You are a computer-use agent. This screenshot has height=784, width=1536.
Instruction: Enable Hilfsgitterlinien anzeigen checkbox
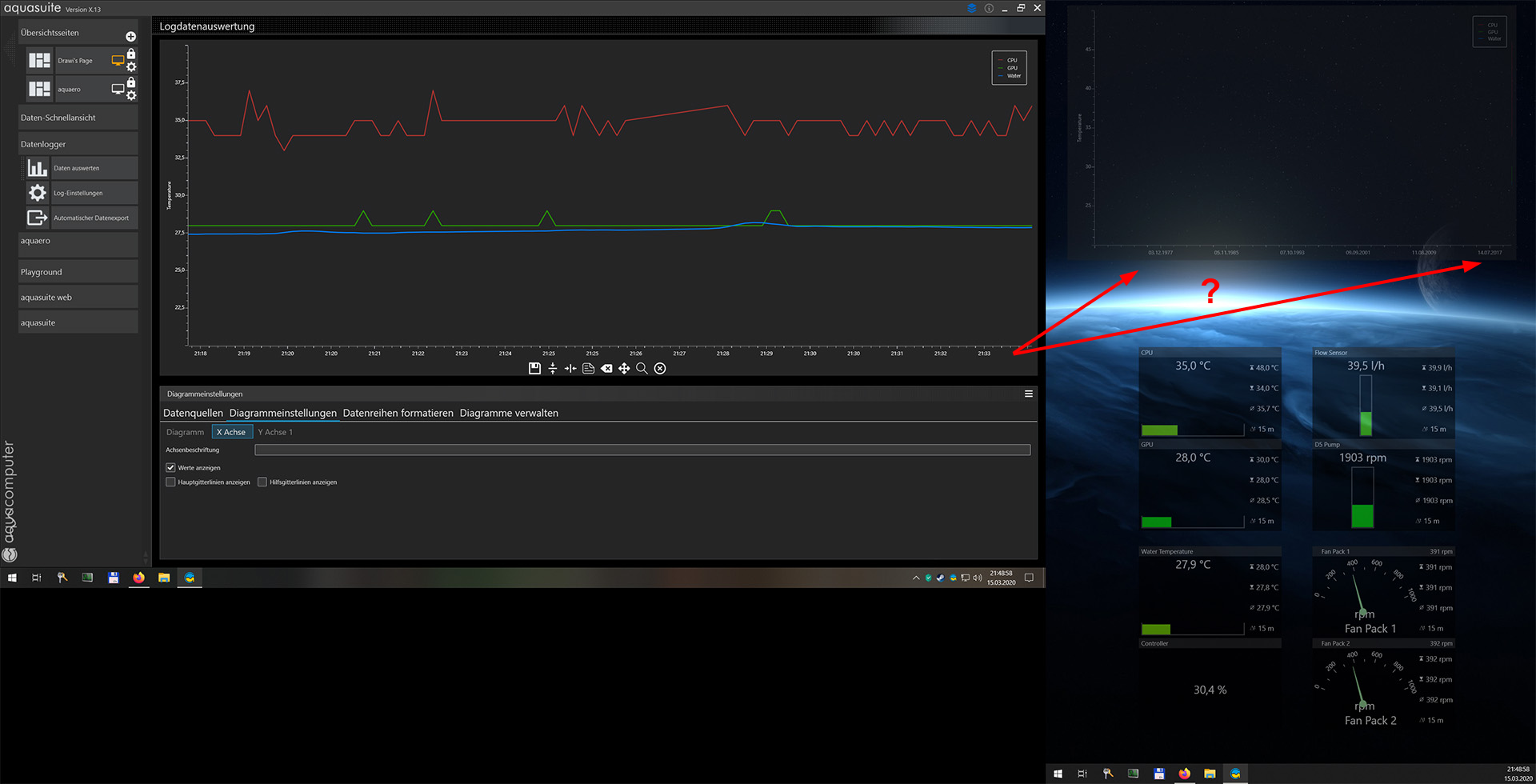coord(262,482)
